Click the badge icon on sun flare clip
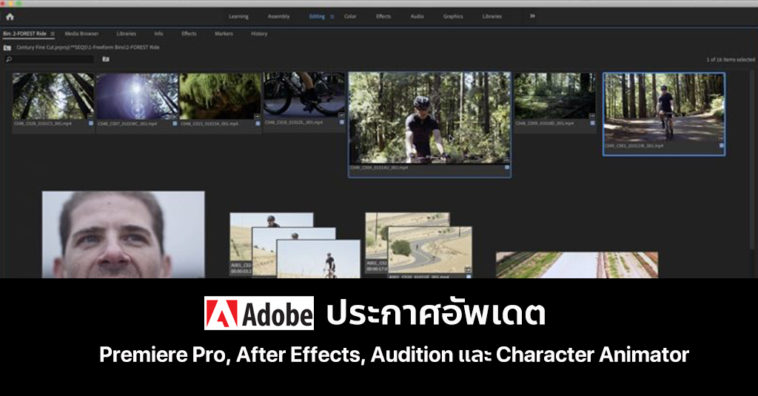Viewport: 758px width, 396px height. [175, 123]
